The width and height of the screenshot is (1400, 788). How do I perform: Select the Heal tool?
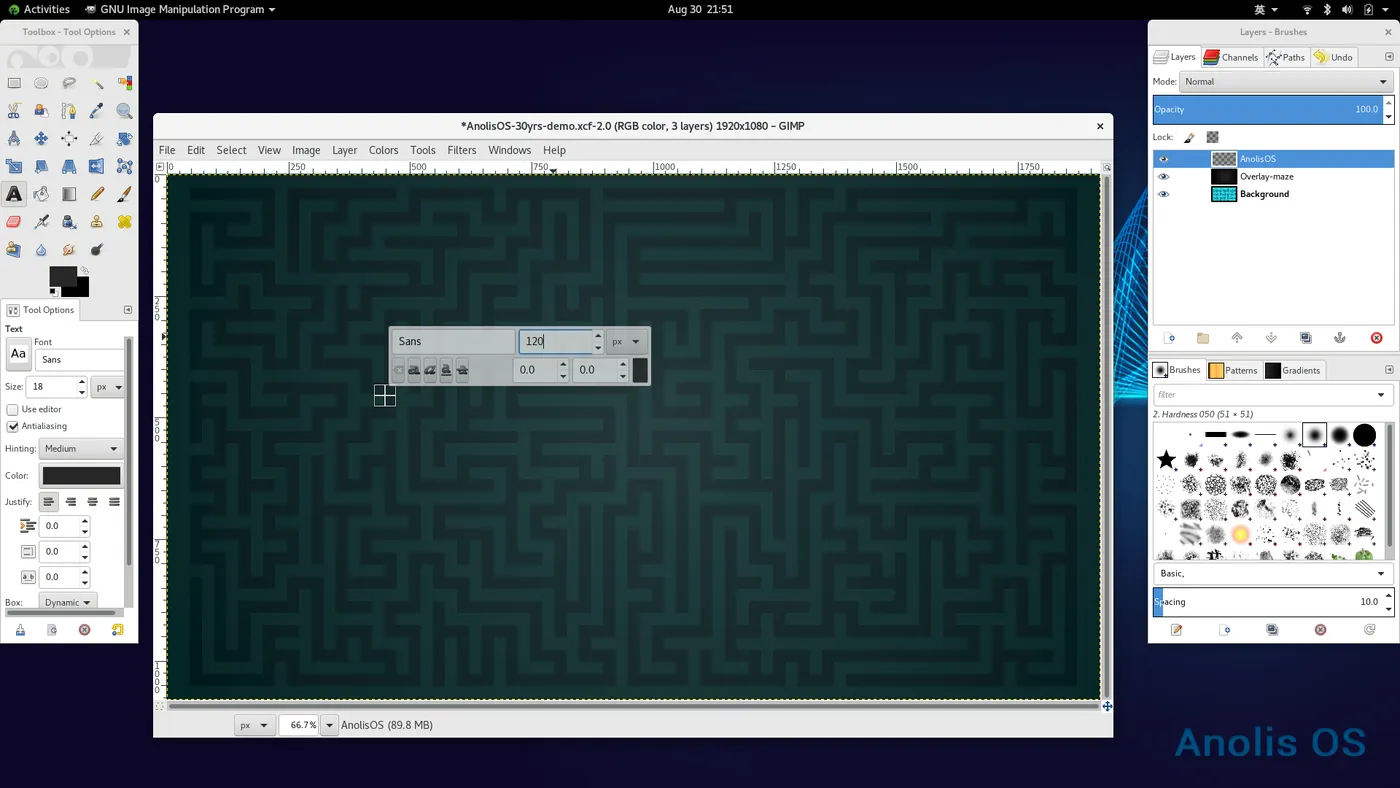coord(125,221)
